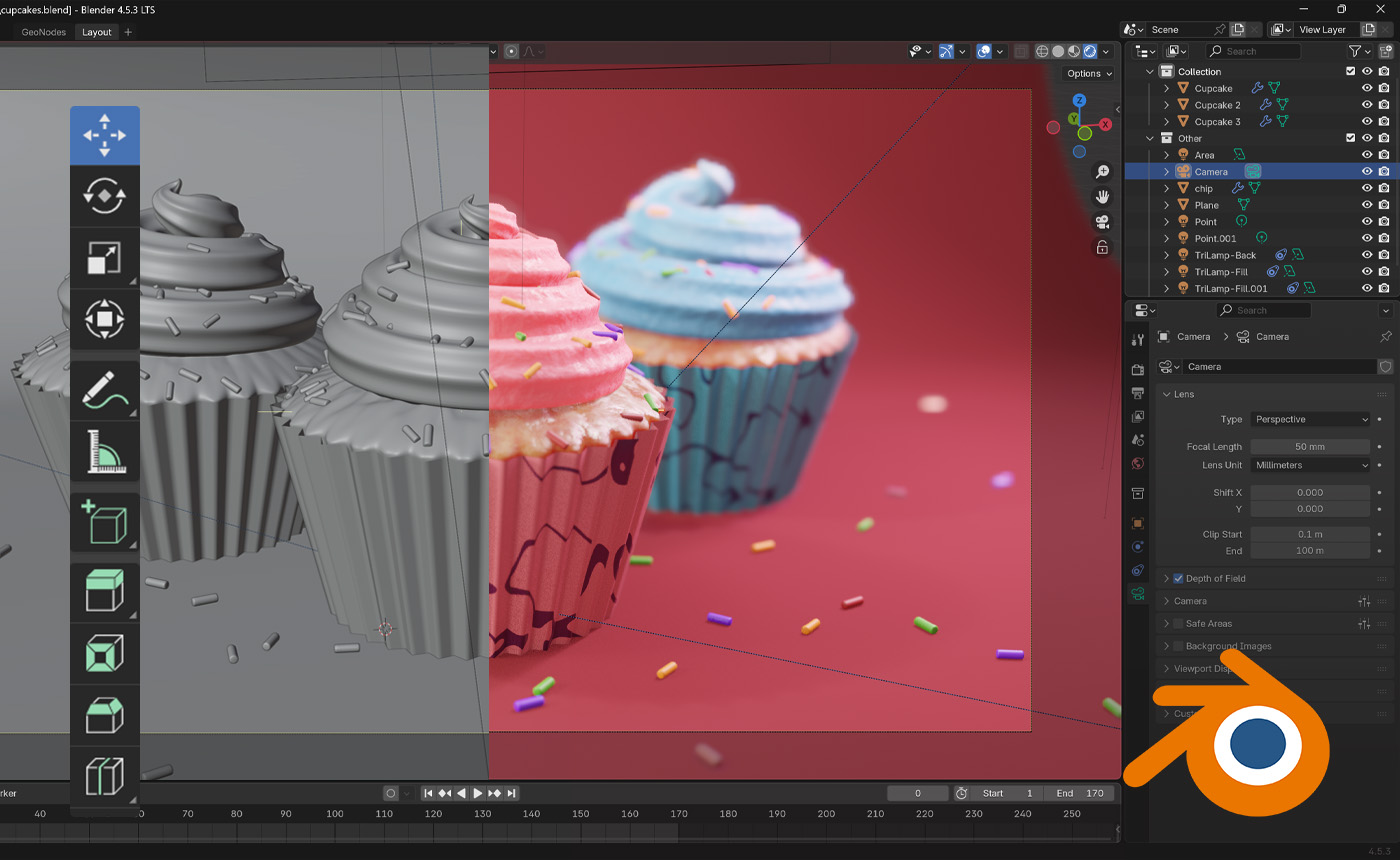
Task: Click the viewport zoom magnifier icon
Action: (1102, 171)
